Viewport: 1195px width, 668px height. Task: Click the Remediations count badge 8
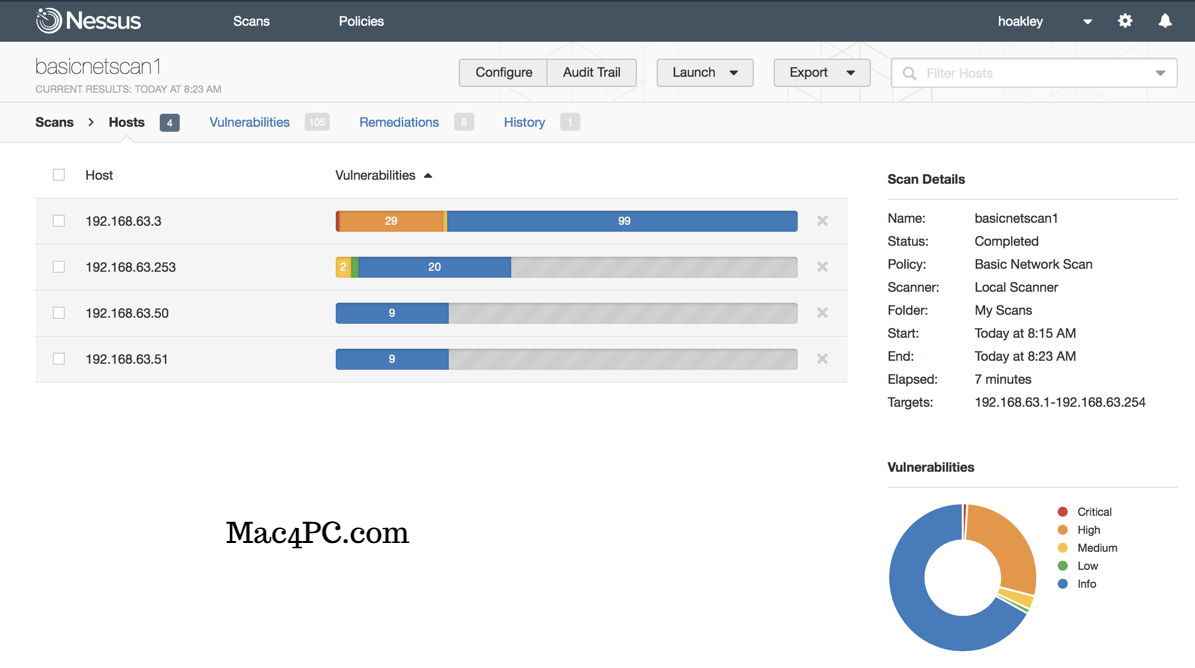click(x=463, y=122)
